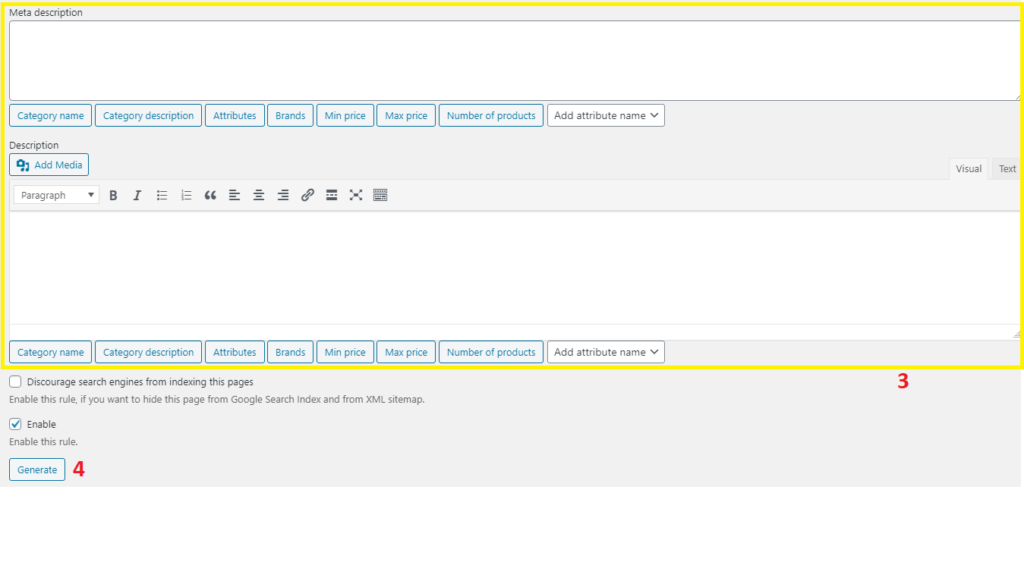
Task: Click the blockquote icon in the toolbar
Action: (210, 195)
